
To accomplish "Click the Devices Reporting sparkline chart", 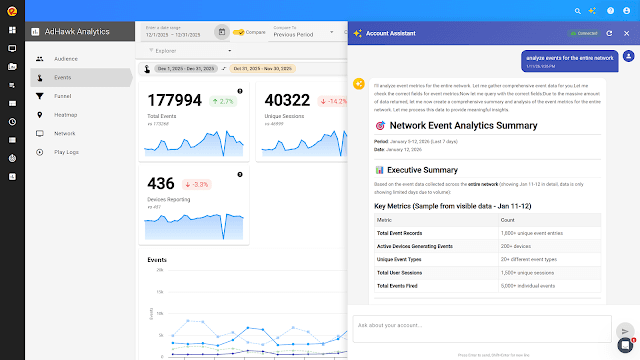I will point(194,226).
